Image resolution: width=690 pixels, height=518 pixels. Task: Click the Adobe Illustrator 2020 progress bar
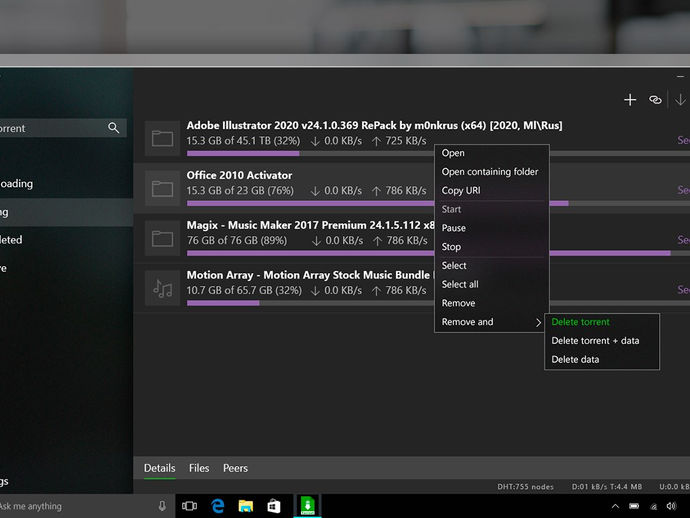(438, 154)
